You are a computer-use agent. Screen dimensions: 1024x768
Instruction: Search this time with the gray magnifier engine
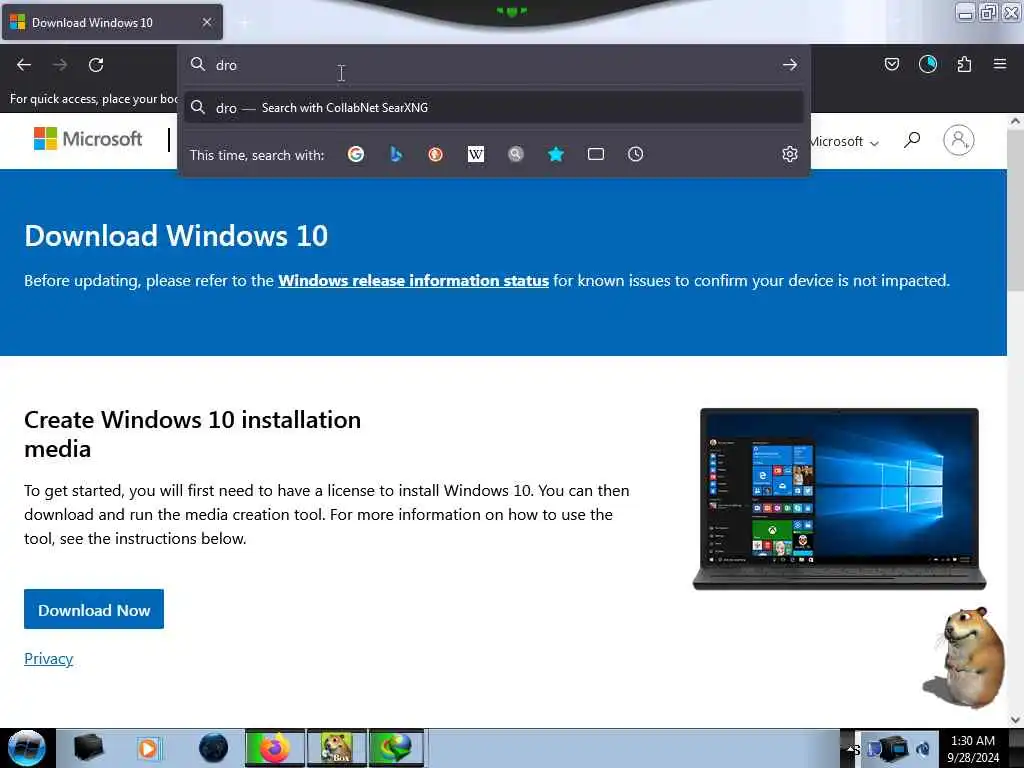pyautogui.click(x=516, y=154)
